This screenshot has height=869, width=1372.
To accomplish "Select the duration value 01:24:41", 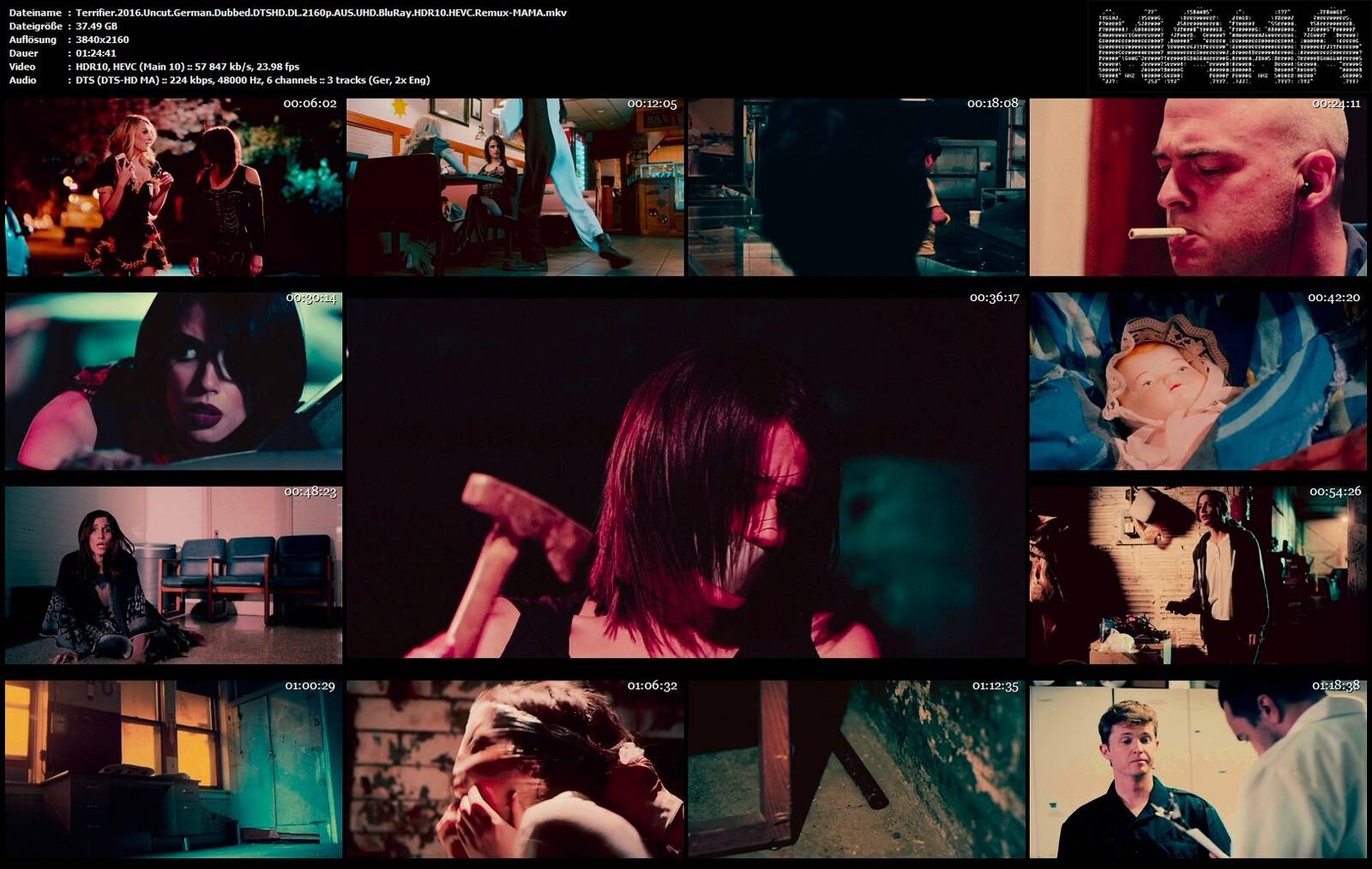I will 96,53.
